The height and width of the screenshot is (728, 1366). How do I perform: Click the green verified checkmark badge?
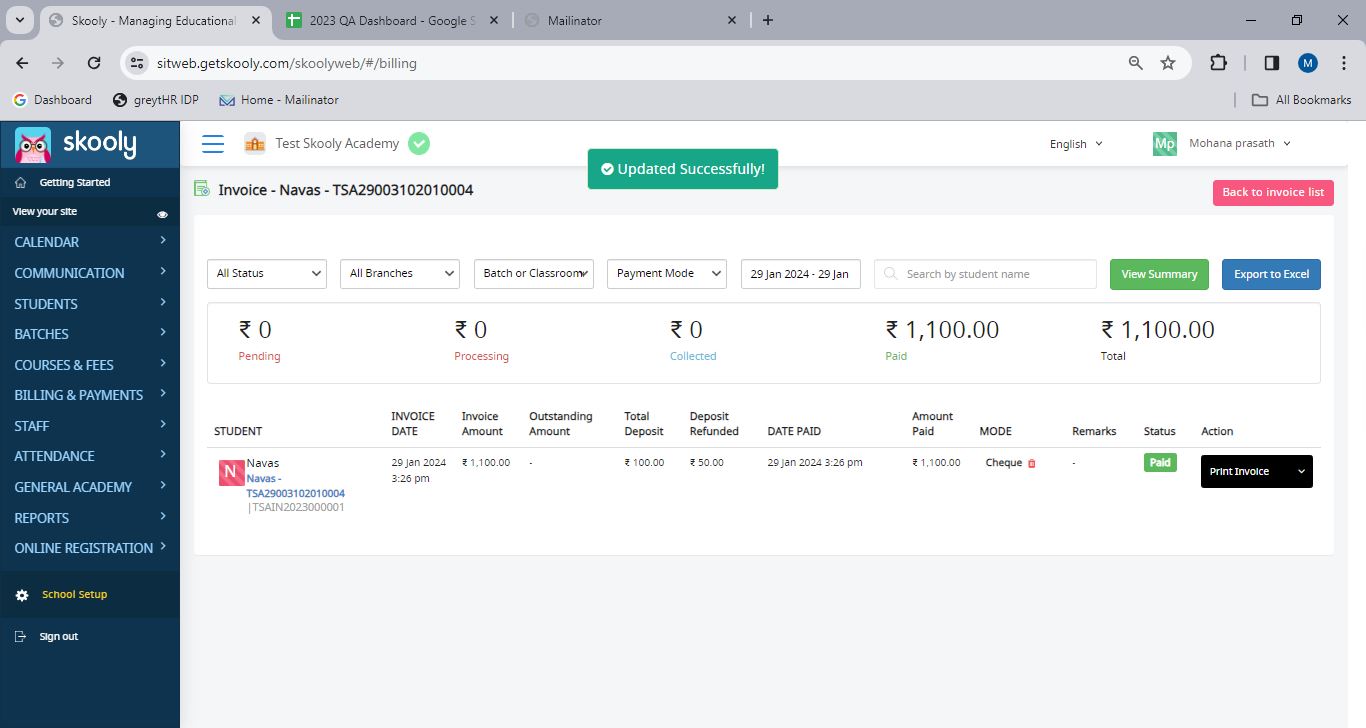click(419, 144)
